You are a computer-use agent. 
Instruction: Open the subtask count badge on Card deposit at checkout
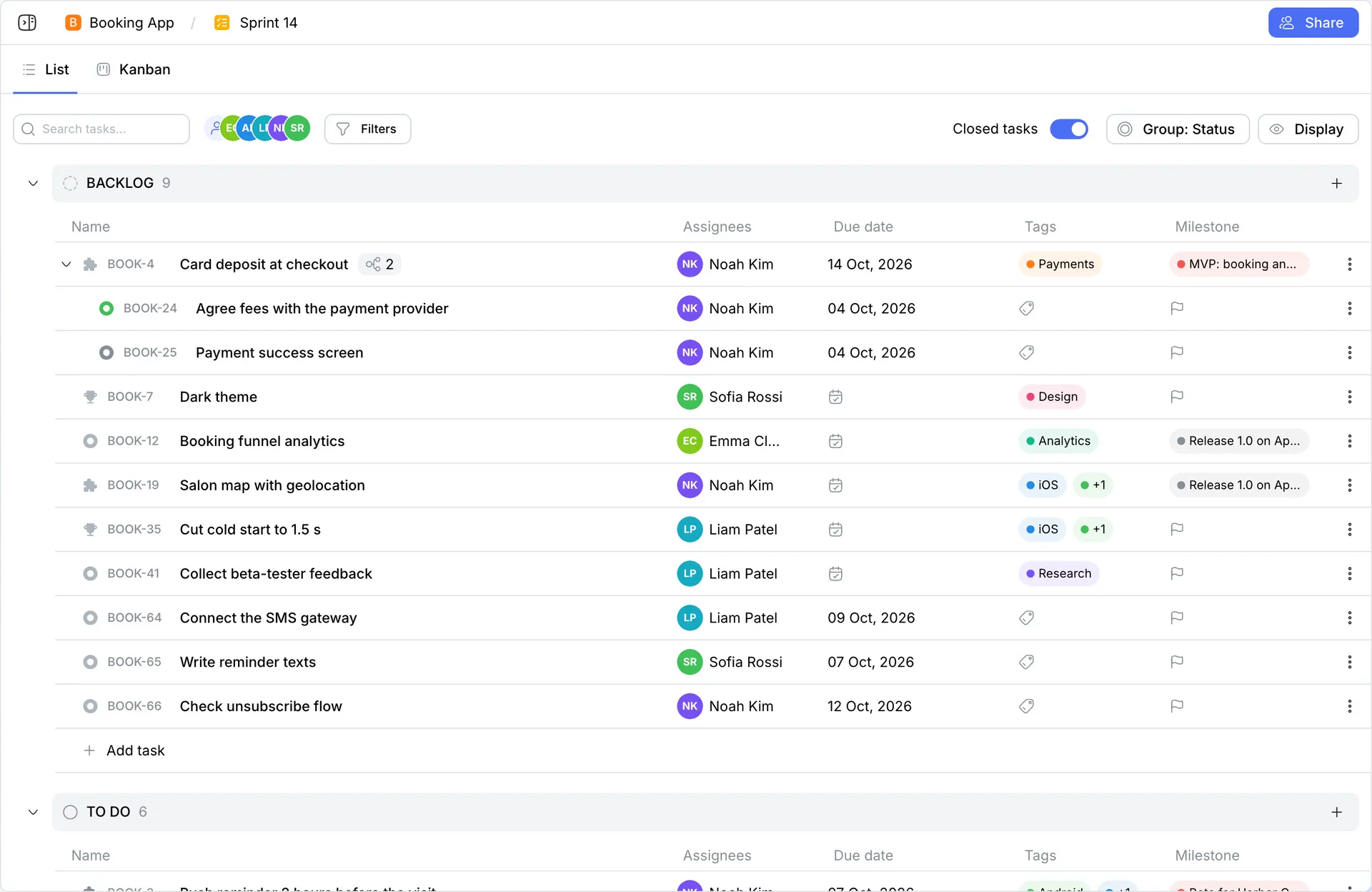[379, 264]
